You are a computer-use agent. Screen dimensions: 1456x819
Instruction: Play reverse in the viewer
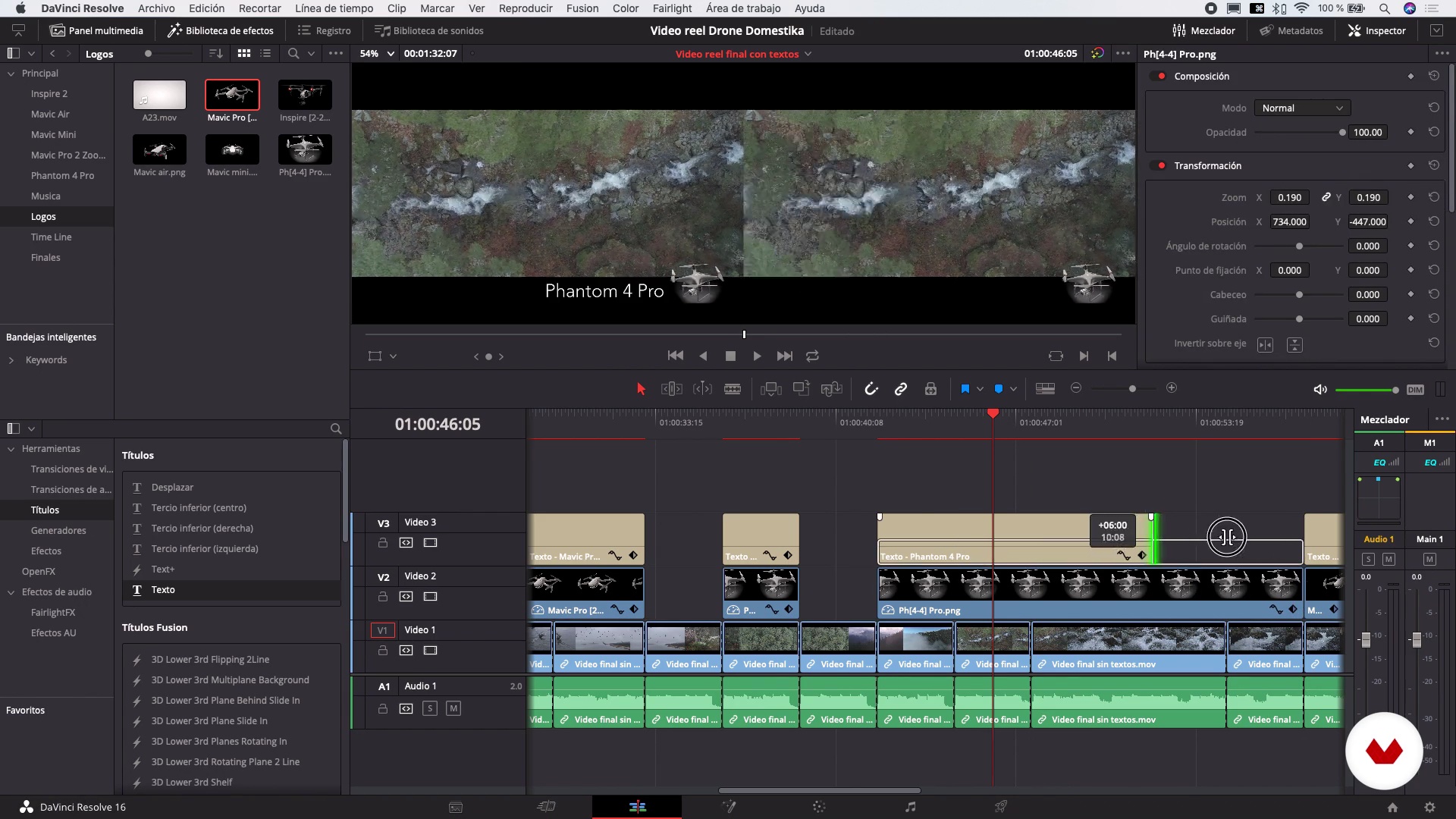point(703,356)
